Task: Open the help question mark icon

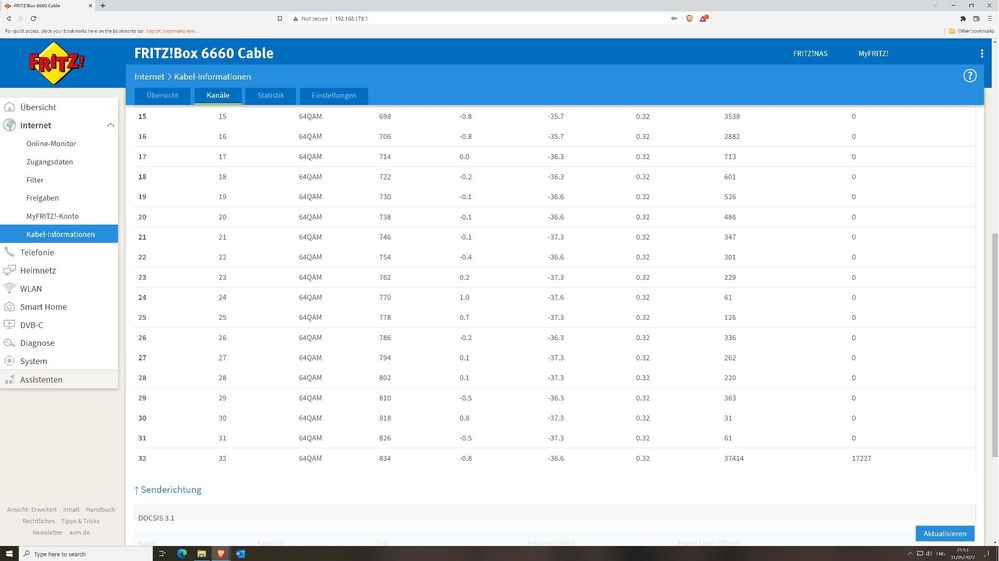Action: pos(970,76)
